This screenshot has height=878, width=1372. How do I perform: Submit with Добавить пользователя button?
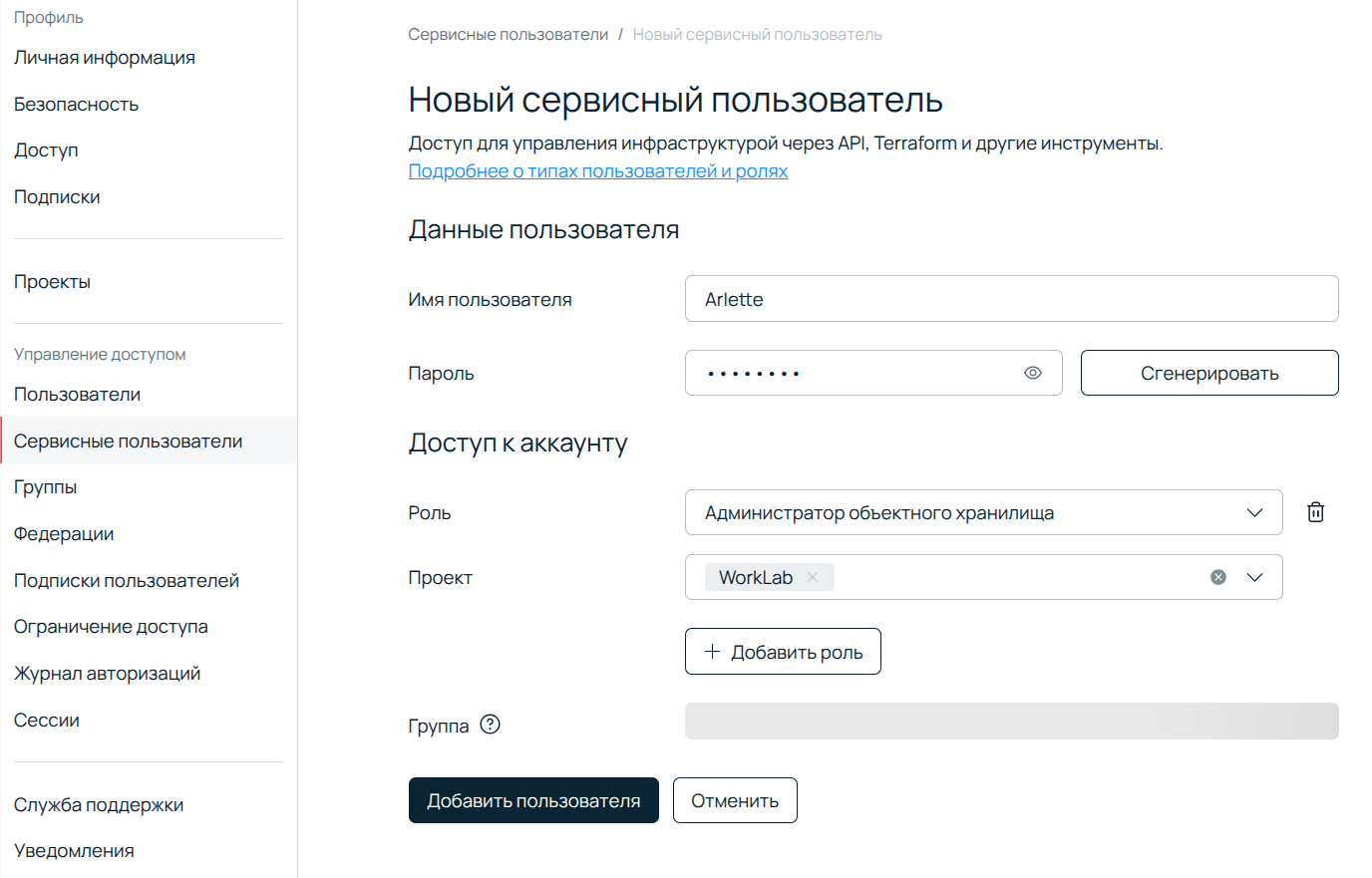533,800
